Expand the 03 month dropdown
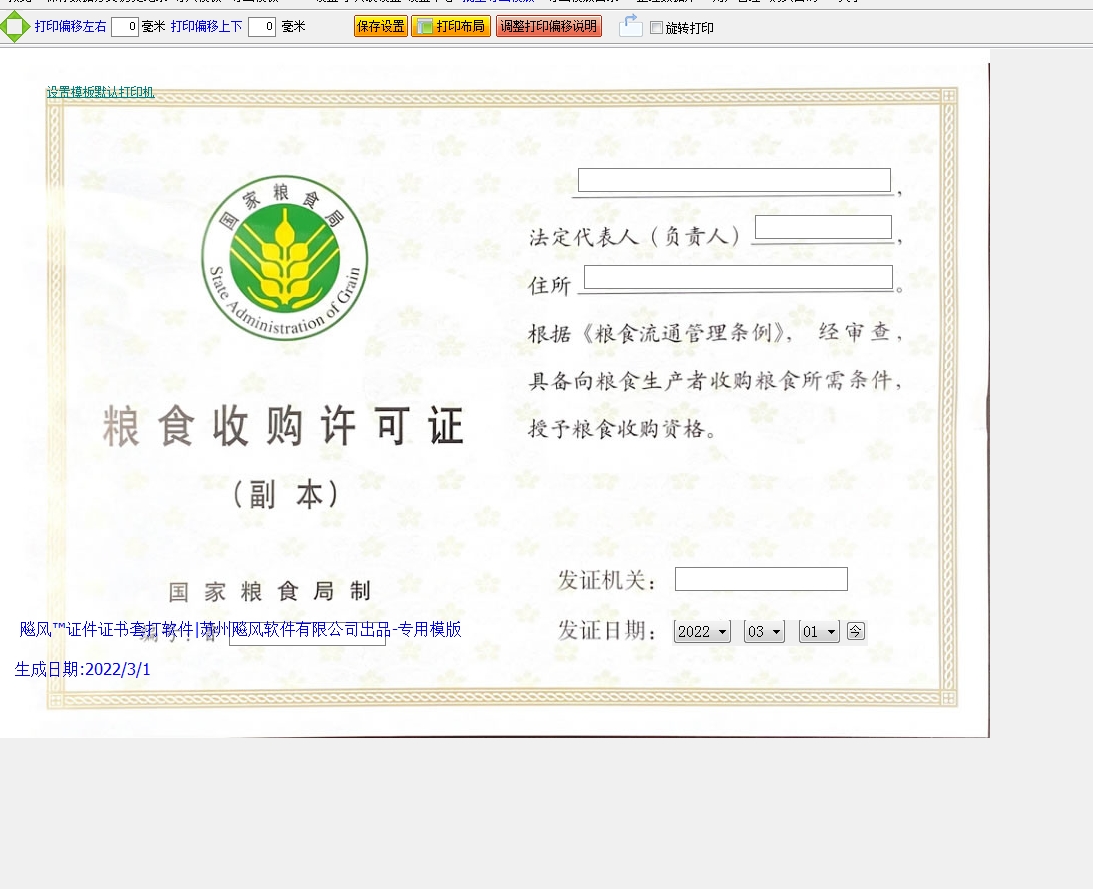Screen dimensions: 1093x889 [x=764, y=632]
